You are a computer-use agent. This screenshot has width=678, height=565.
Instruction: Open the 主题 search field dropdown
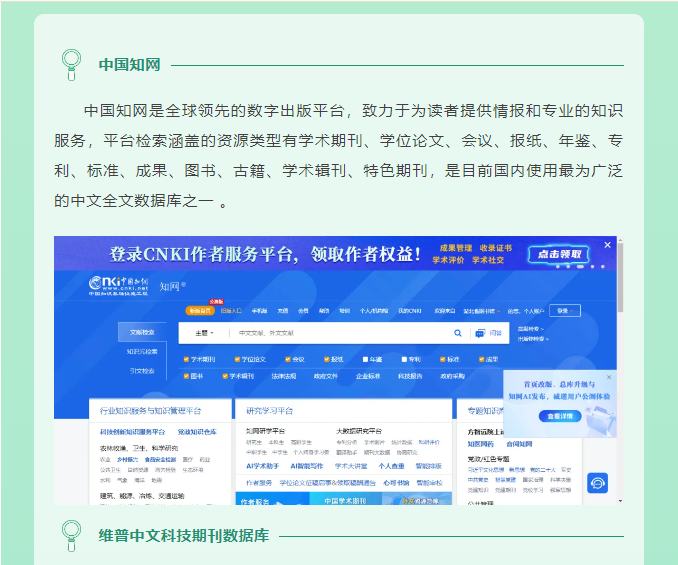coord(204,333)
